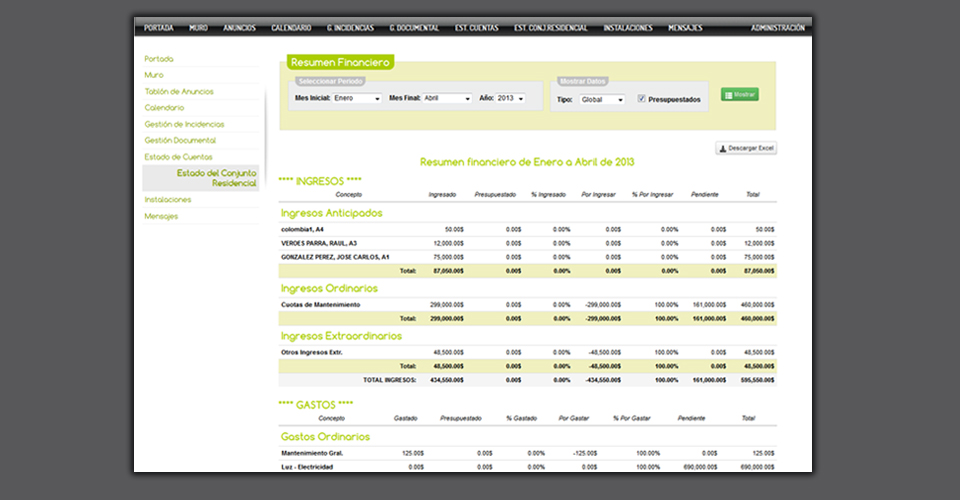Click the Descargar Excel button
Screen dimensions: 960x500
pyautogui.click(x=746, y=148)
